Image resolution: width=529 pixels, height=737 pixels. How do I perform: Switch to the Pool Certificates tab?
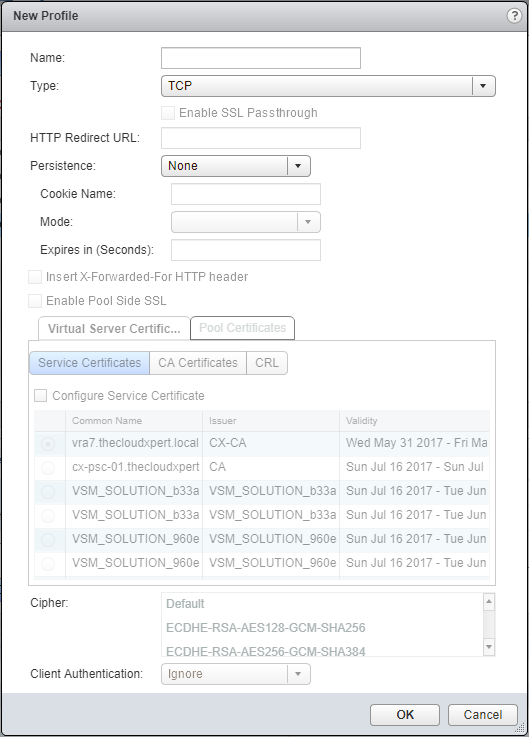pyautogui.click(x=243, y=328)
